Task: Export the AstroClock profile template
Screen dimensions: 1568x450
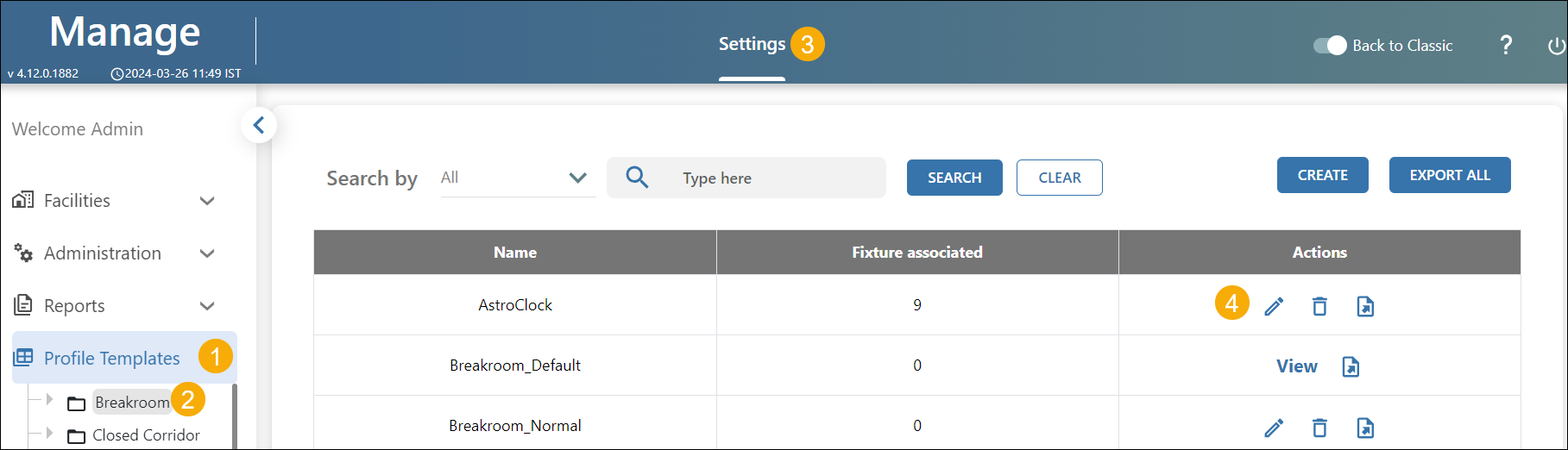Action: [1365, 306]
